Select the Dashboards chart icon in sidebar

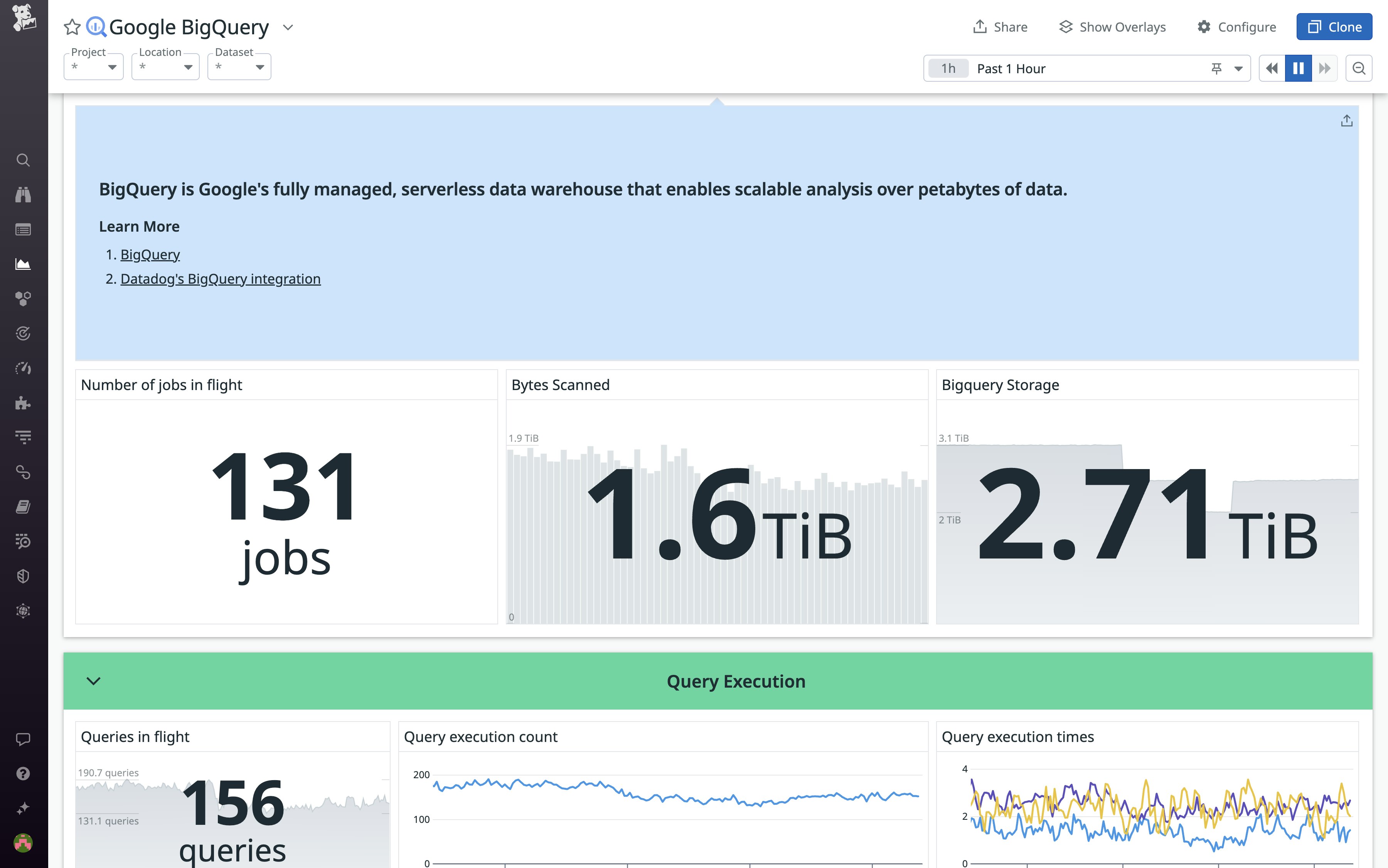coord(23,264)
